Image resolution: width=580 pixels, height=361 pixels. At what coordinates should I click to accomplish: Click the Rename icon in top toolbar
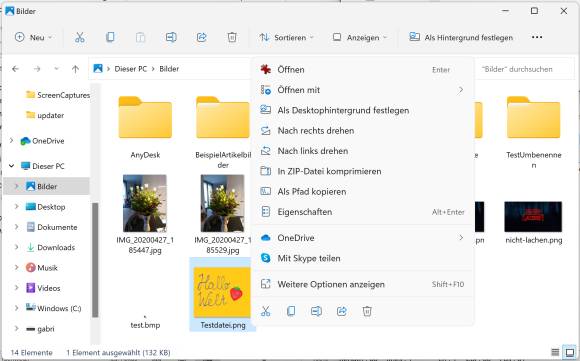[x=171, y=37]
